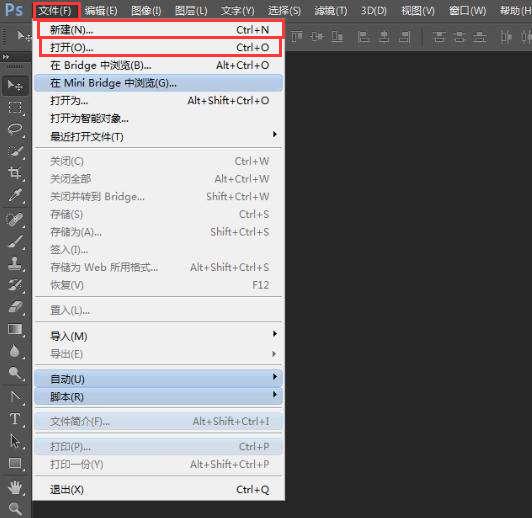
Task: Expand 自动(U) submenu
Action: [158, 379]
